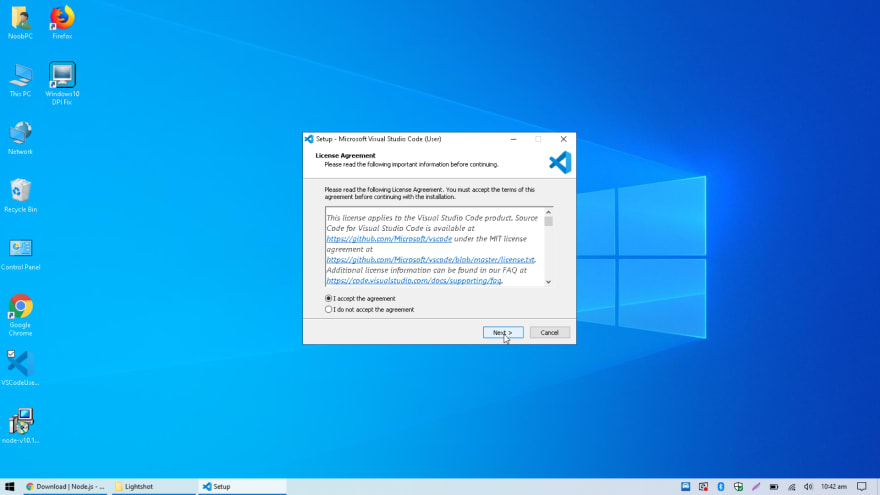The width and height of the screenshot is (880, 495).
Task: Open the volume speaker tray icon
Action: [x=808, y=487]
